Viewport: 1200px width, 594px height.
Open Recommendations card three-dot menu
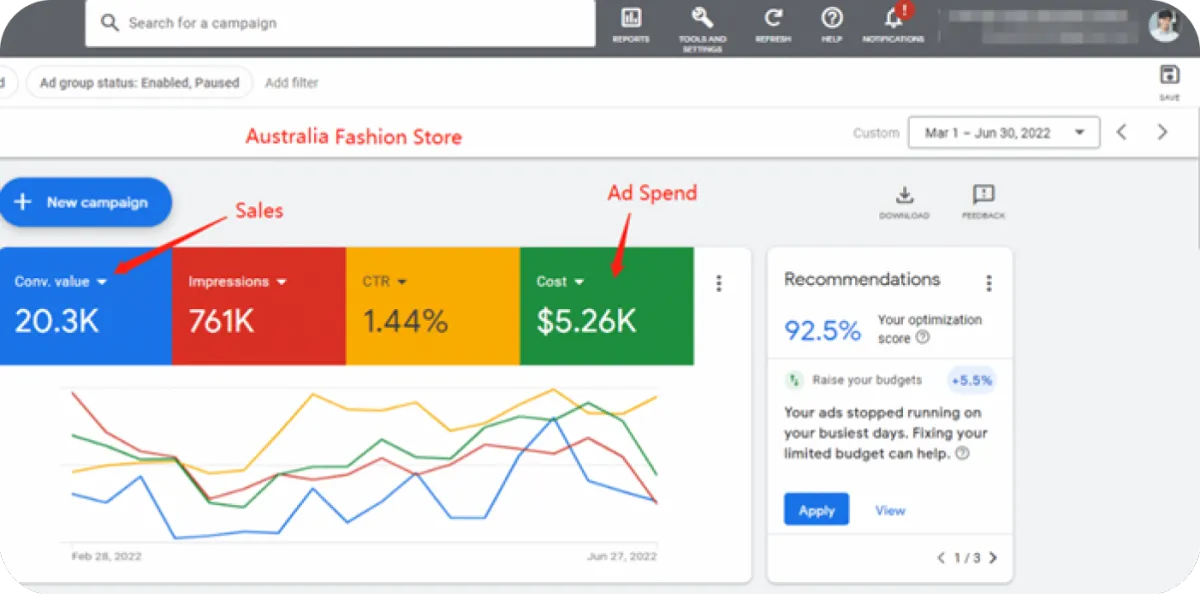[989, 283]
